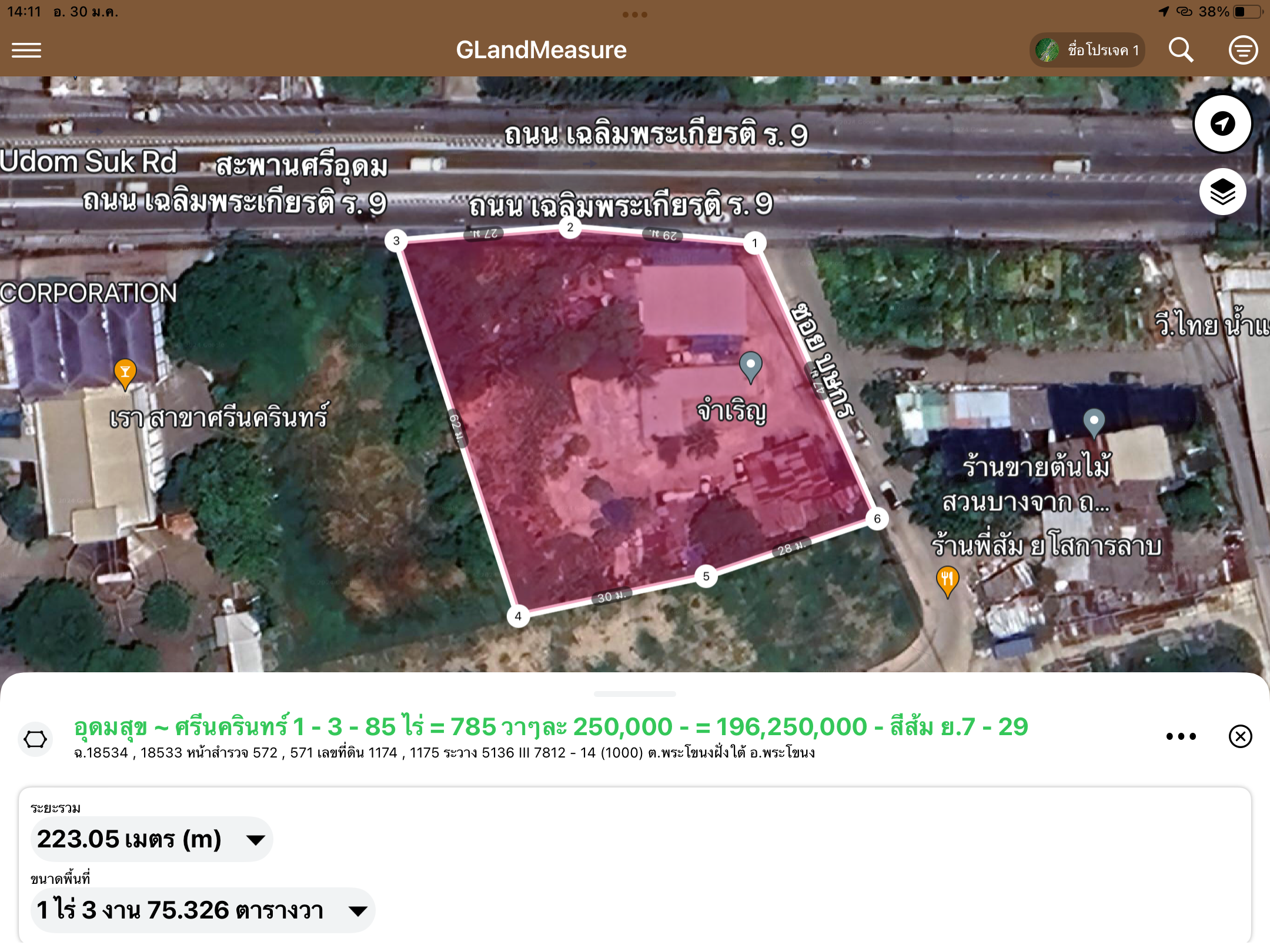Tap the search magnifier icon

coord(1181,51)
